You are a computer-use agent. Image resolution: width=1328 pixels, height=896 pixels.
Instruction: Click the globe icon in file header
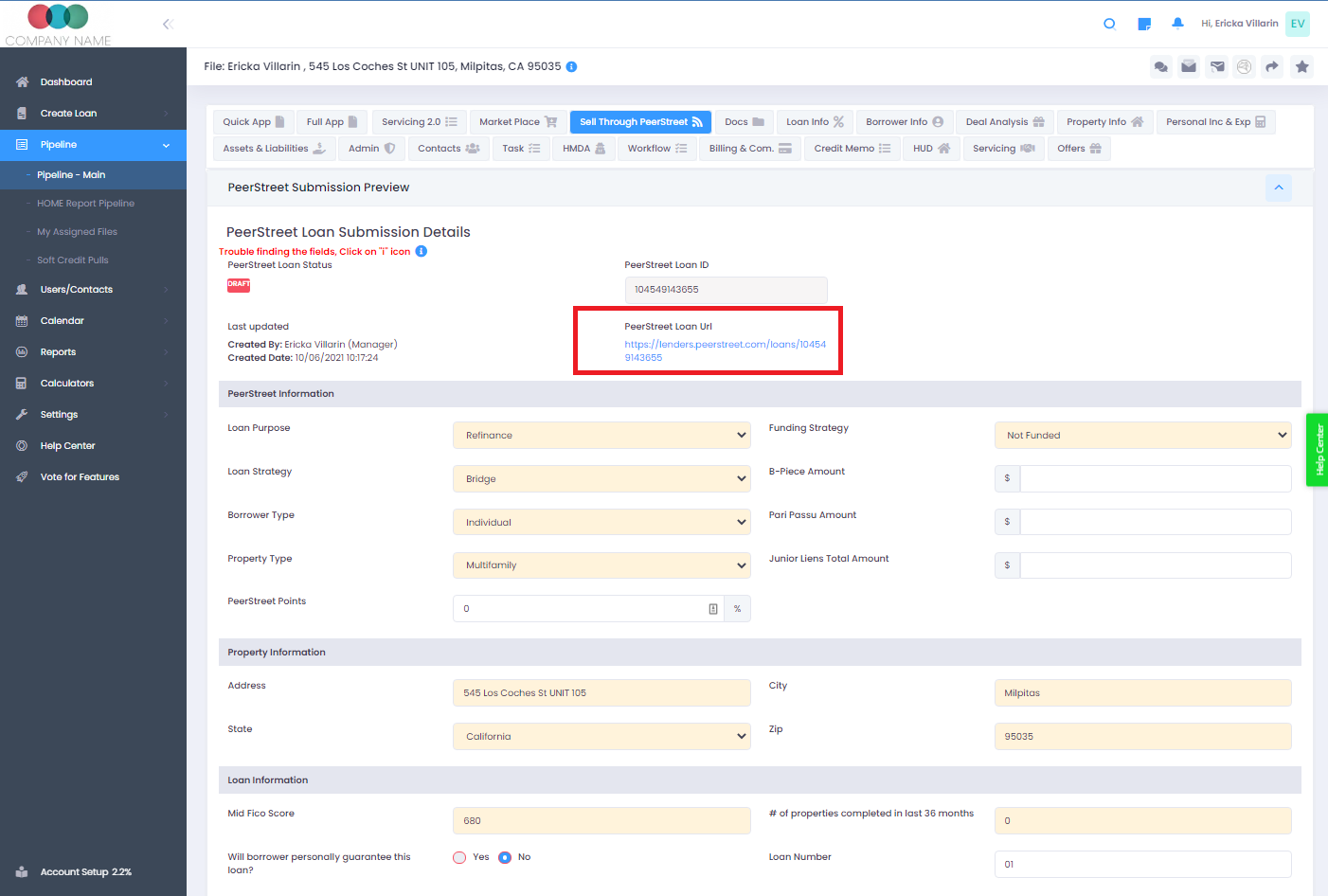(1245, 66)
